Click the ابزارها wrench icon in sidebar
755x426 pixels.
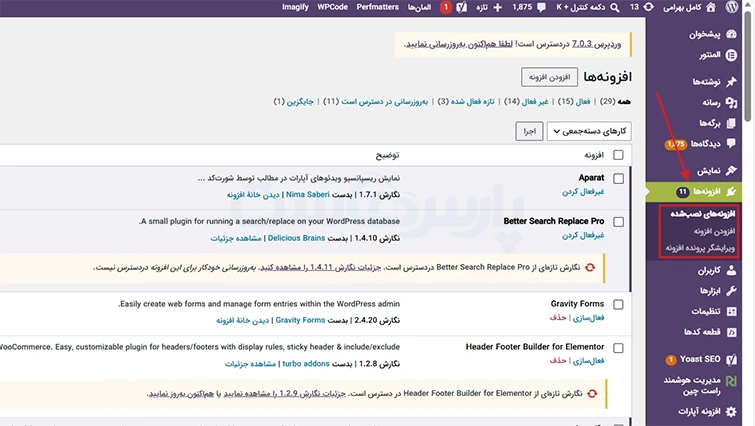731,291
